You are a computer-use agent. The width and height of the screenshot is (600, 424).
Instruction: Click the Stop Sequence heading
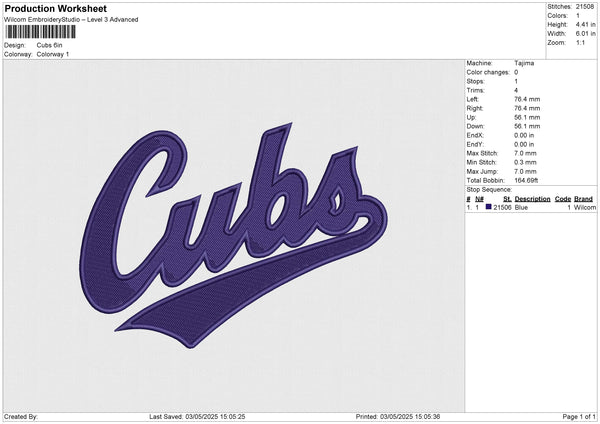[x=489, y=189]
